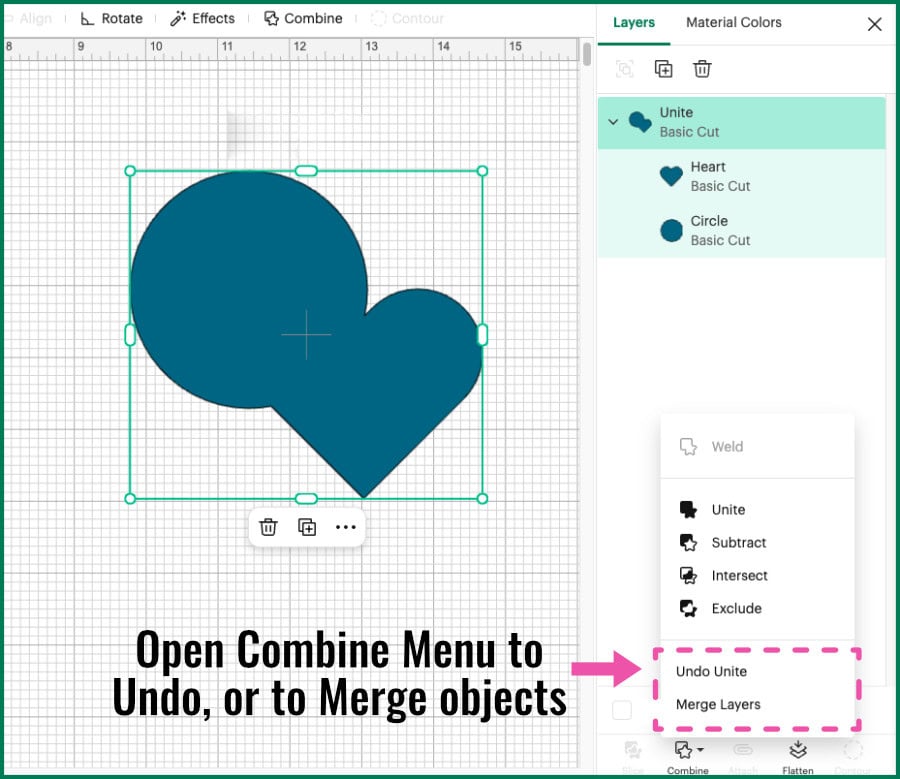This screenshot has width=900, height=779.
Task: Click the greyed-out Contour toolbar option
Action: pos(407,18)
